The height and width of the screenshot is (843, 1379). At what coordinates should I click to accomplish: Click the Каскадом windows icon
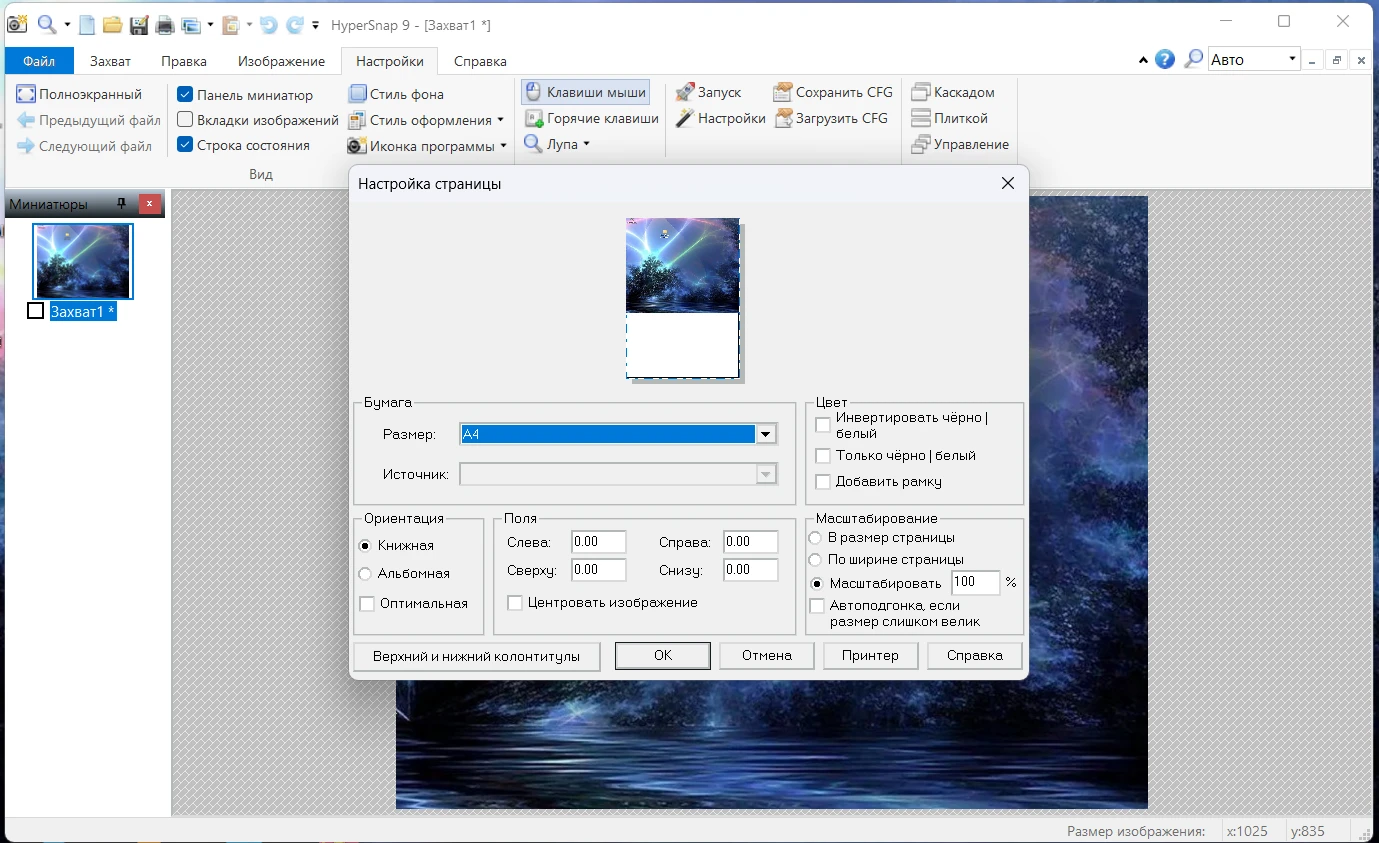coord(920,92)
